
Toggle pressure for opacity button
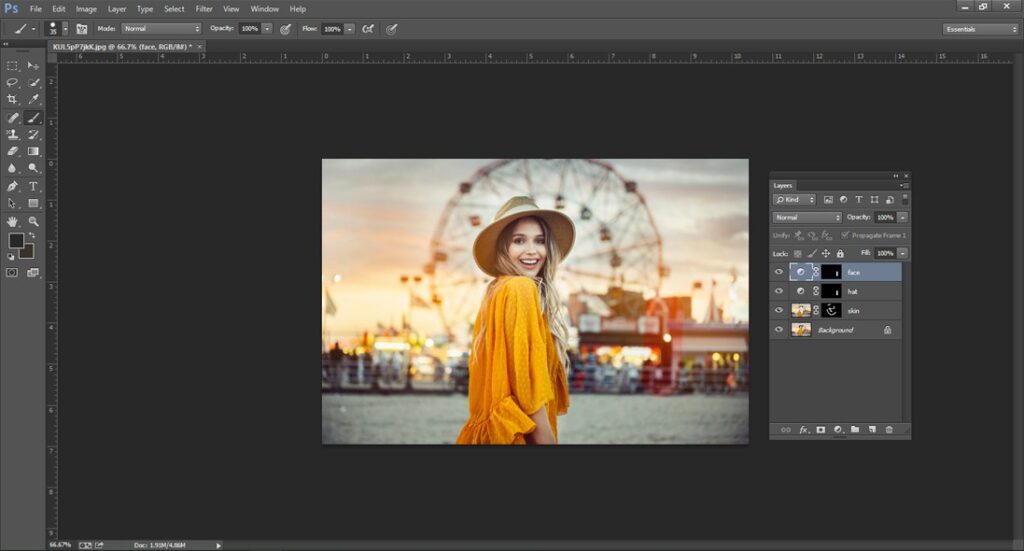pos(285,29)
